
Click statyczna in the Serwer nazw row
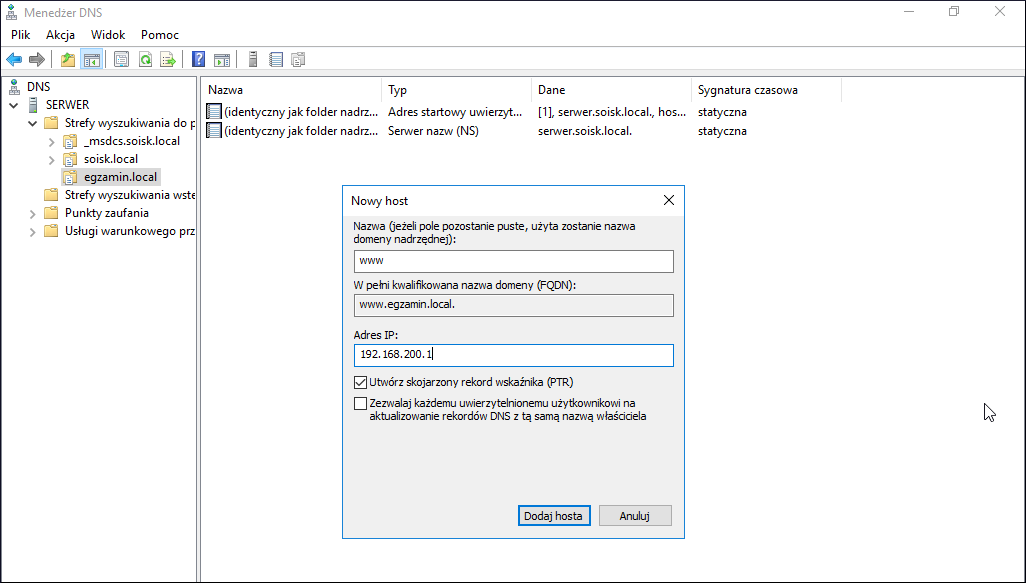[722, 131]
